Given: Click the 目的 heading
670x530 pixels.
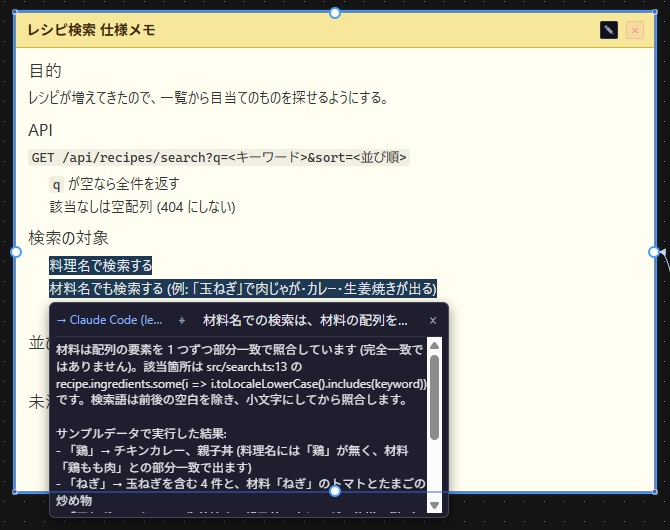Looking at the screenshot, I should 45,71.
